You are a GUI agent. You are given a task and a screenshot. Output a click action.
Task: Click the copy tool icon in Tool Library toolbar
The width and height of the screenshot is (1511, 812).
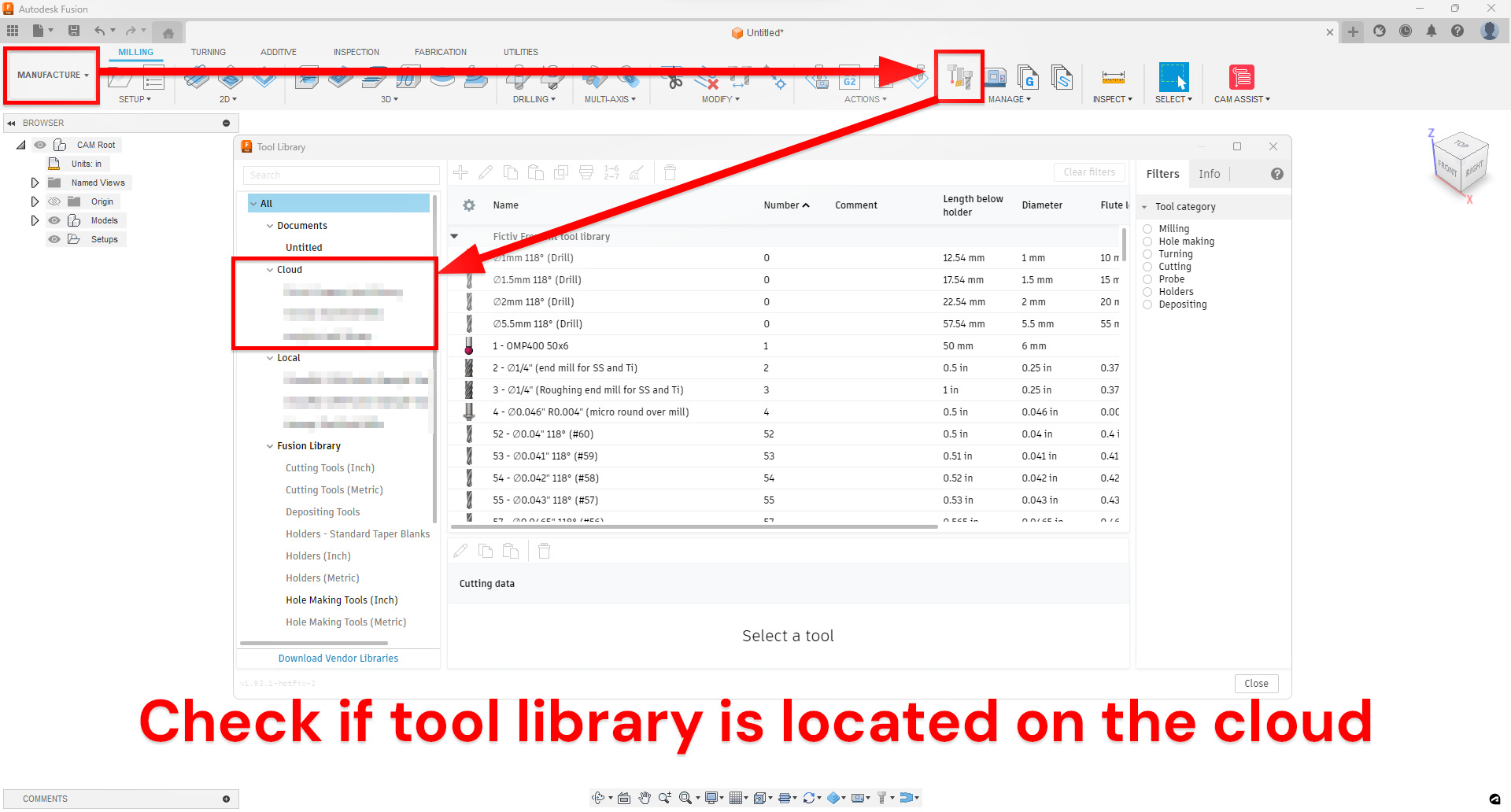[511, 172]
